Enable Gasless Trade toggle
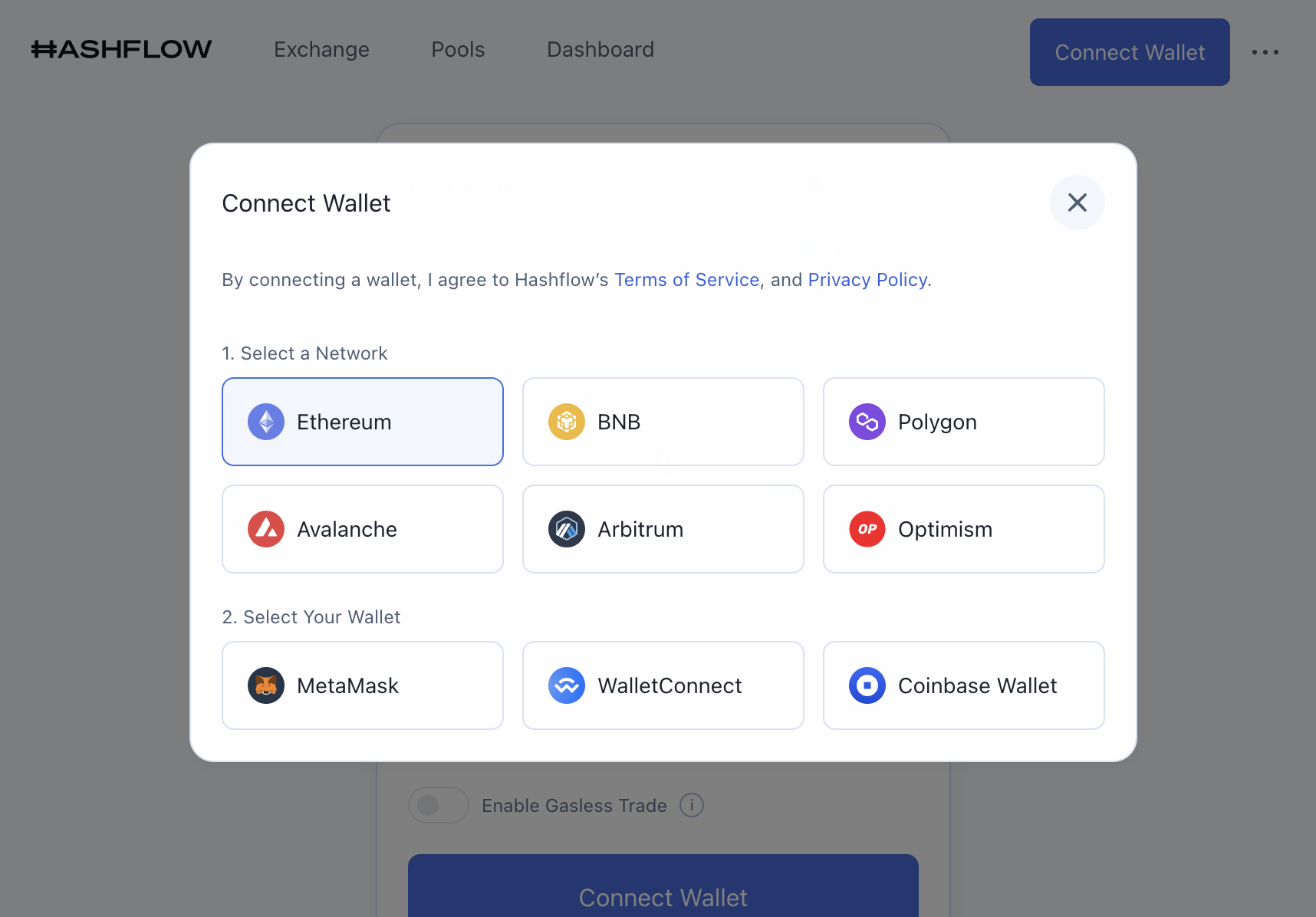1316x917 pixels. [x=438, y=805]
